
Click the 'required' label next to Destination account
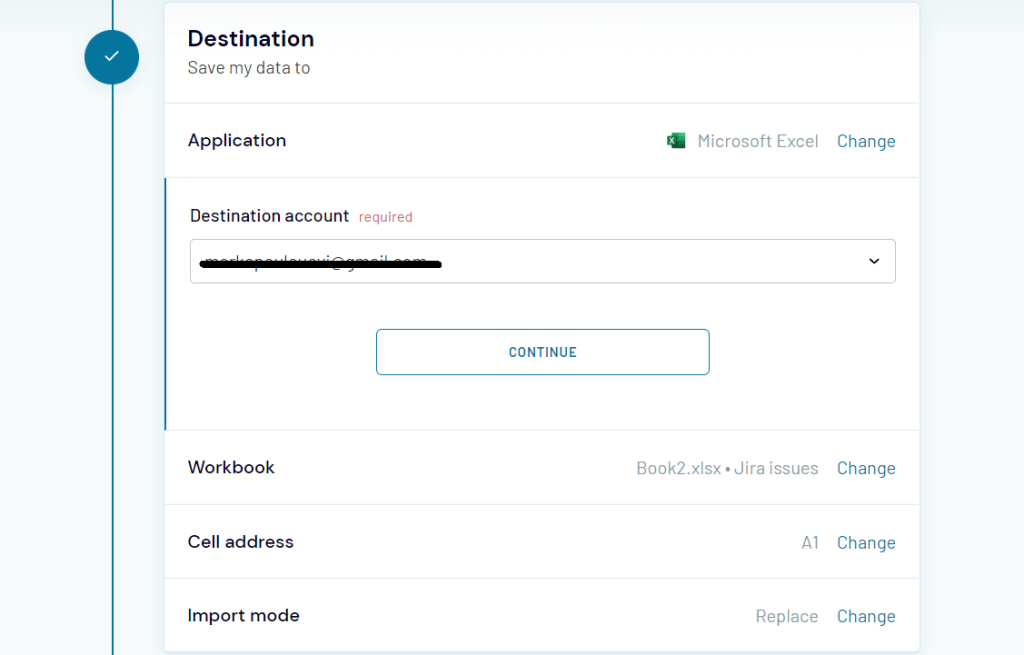tap(385, 217)
